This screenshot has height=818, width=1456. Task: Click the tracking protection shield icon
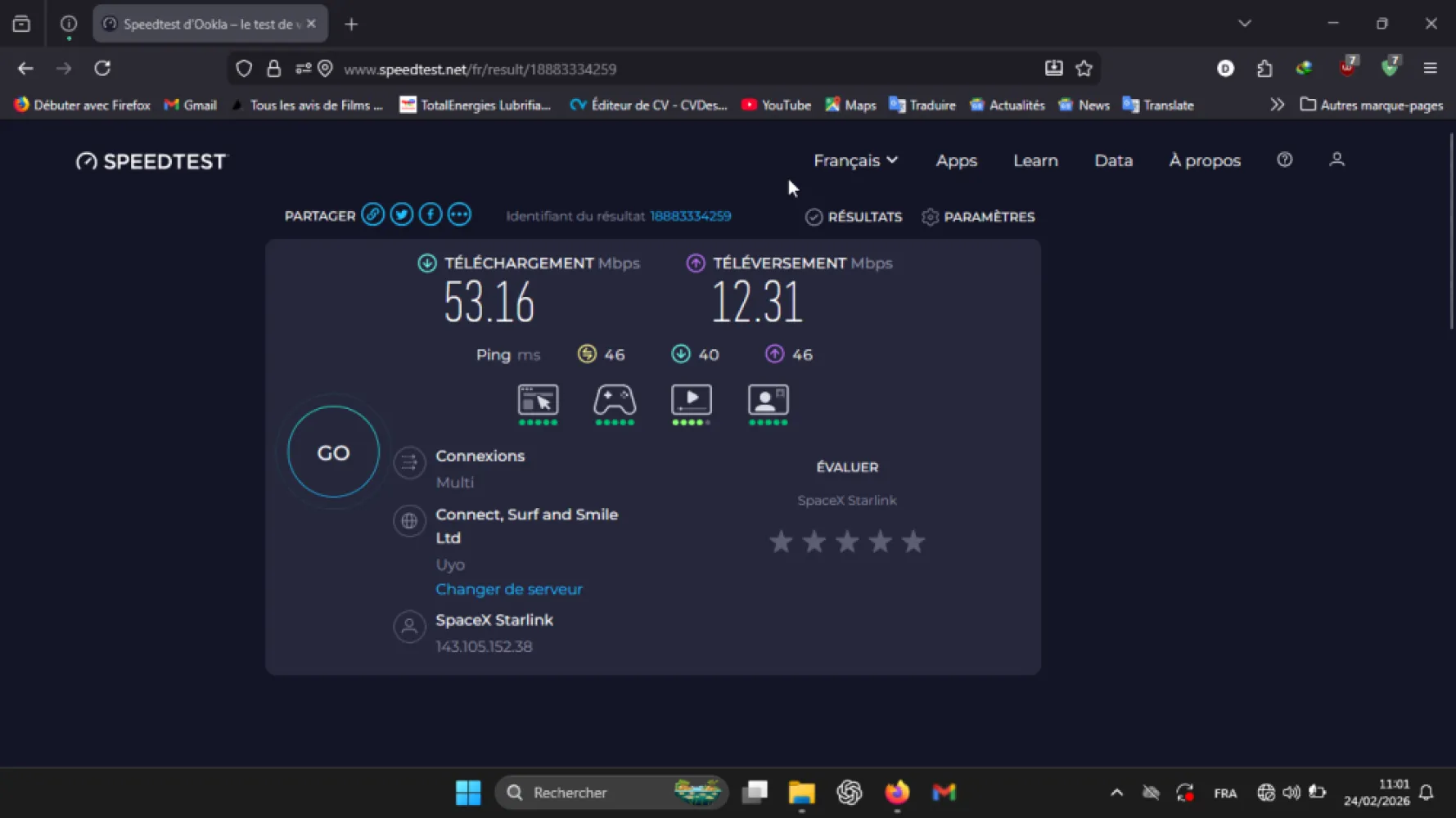[244, 69]
